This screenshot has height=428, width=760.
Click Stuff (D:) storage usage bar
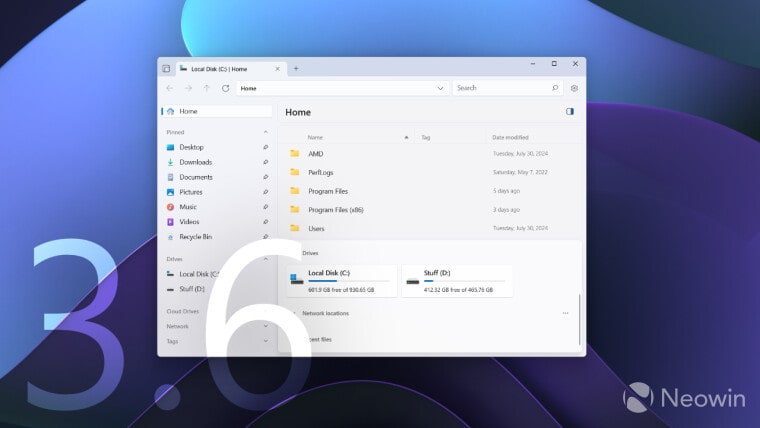pos(464,281)
